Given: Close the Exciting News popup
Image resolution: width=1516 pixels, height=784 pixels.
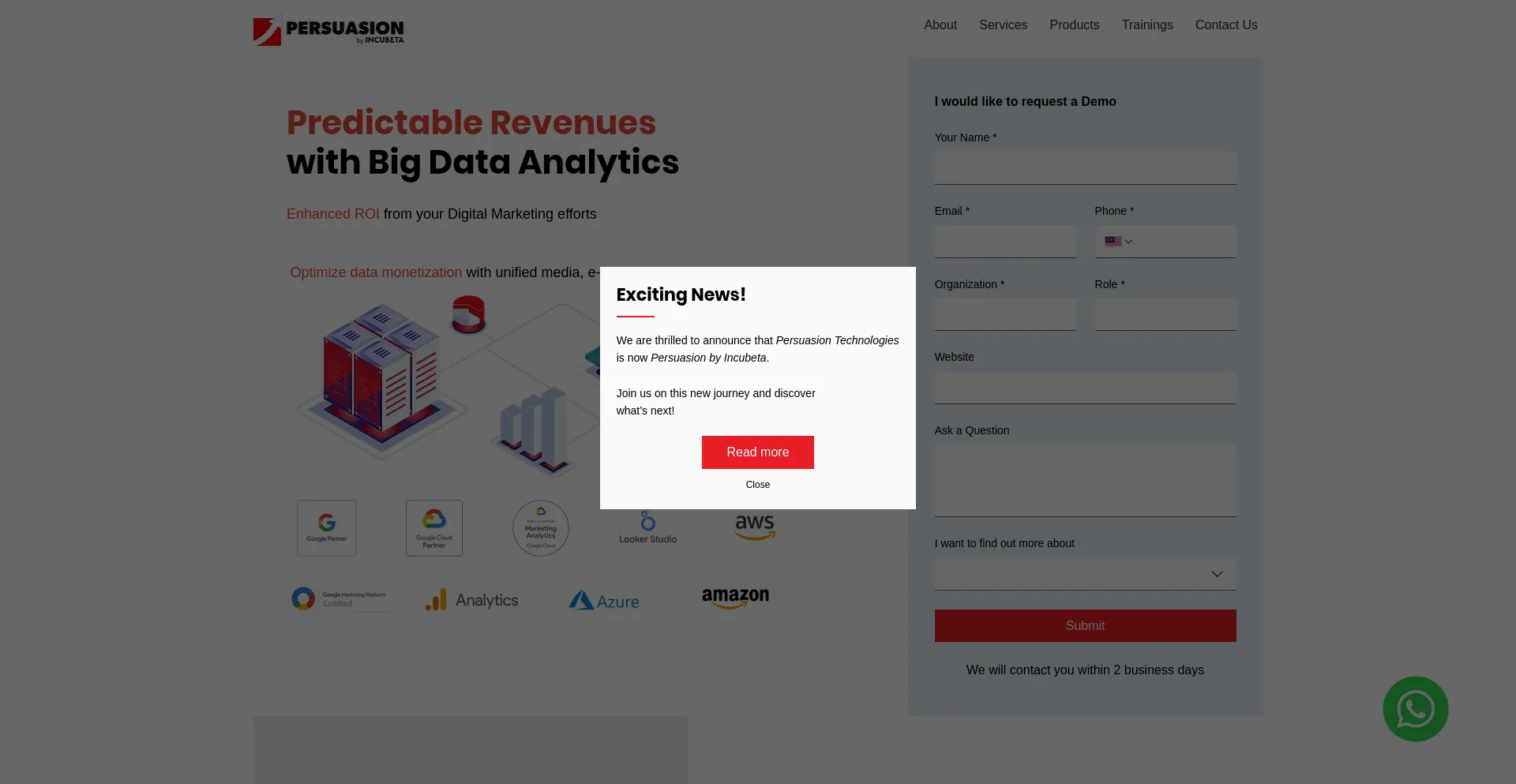Looking at the screenshot, I should coord(757,485).
